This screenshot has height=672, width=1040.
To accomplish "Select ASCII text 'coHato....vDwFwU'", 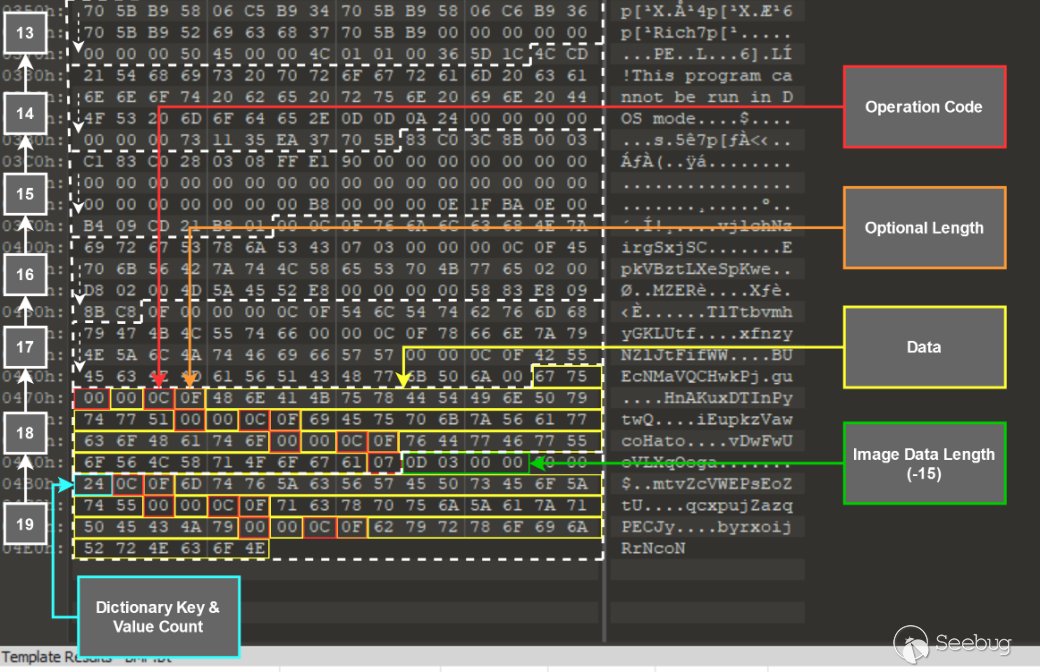I will (x=706, y=441).
